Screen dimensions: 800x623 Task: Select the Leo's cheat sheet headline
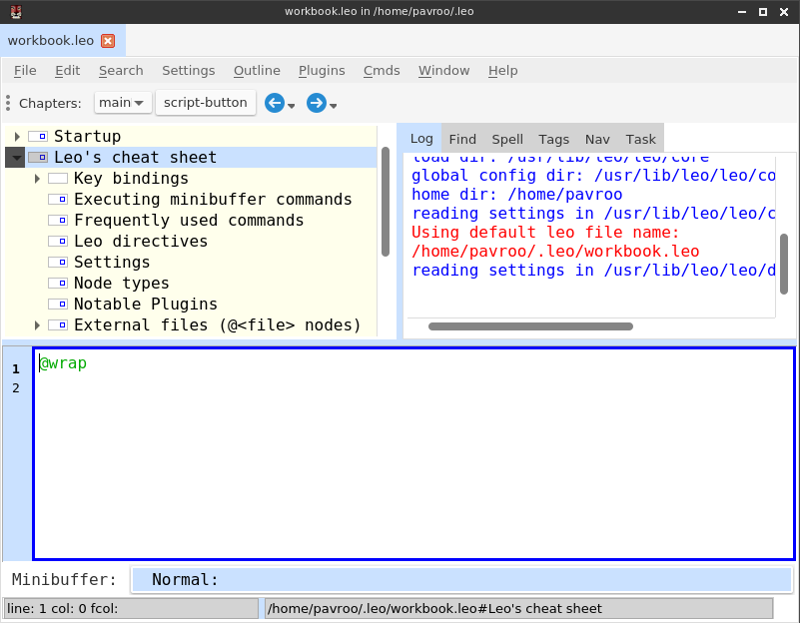click(x=135, y=157)
